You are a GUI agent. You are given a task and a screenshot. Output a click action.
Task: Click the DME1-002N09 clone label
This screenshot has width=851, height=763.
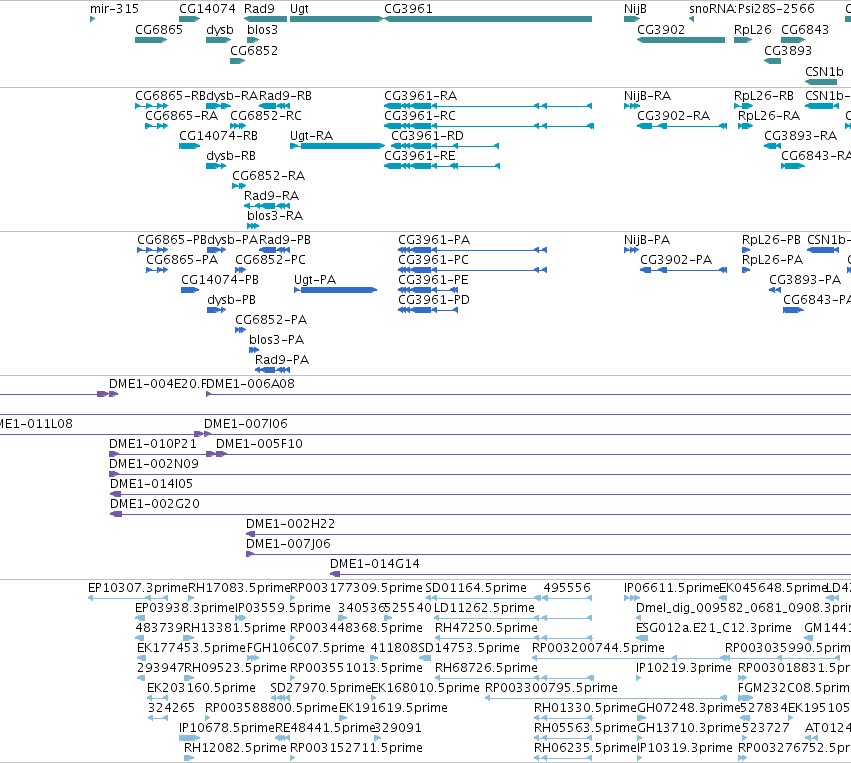pyautogui.click(x=154, y=463)
